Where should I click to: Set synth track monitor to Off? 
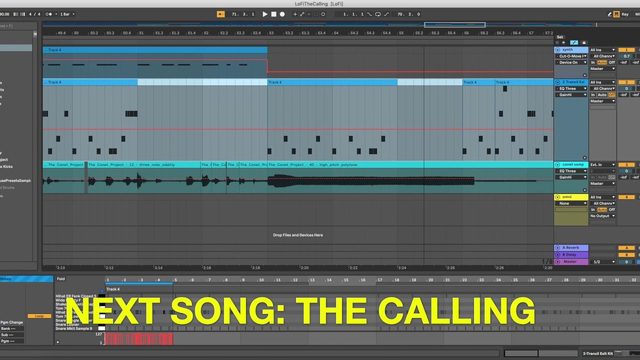click(612, 62)
